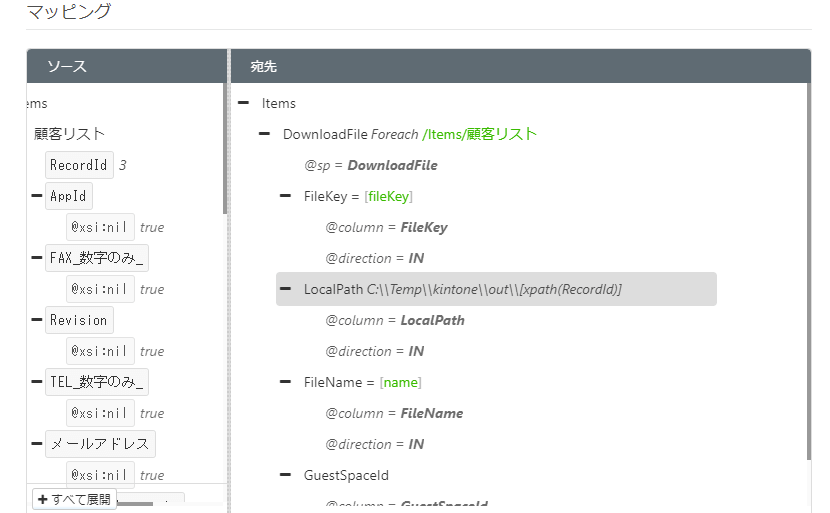This screenshot has width=830, height=513.
Task: Collapse the GuestSpaceId node
Action: point(286,475)
